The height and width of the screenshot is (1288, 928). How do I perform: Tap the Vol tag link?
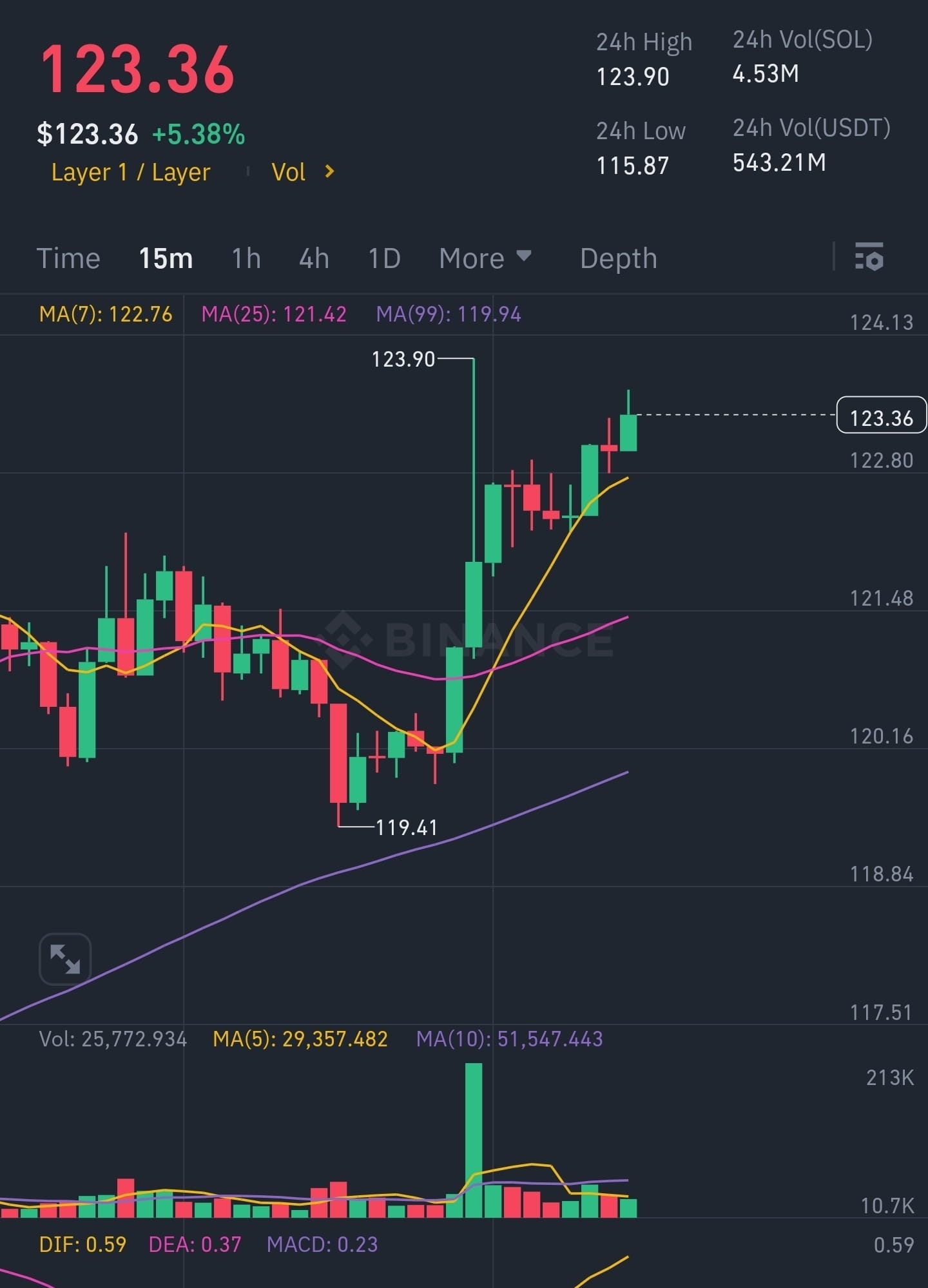288,172
